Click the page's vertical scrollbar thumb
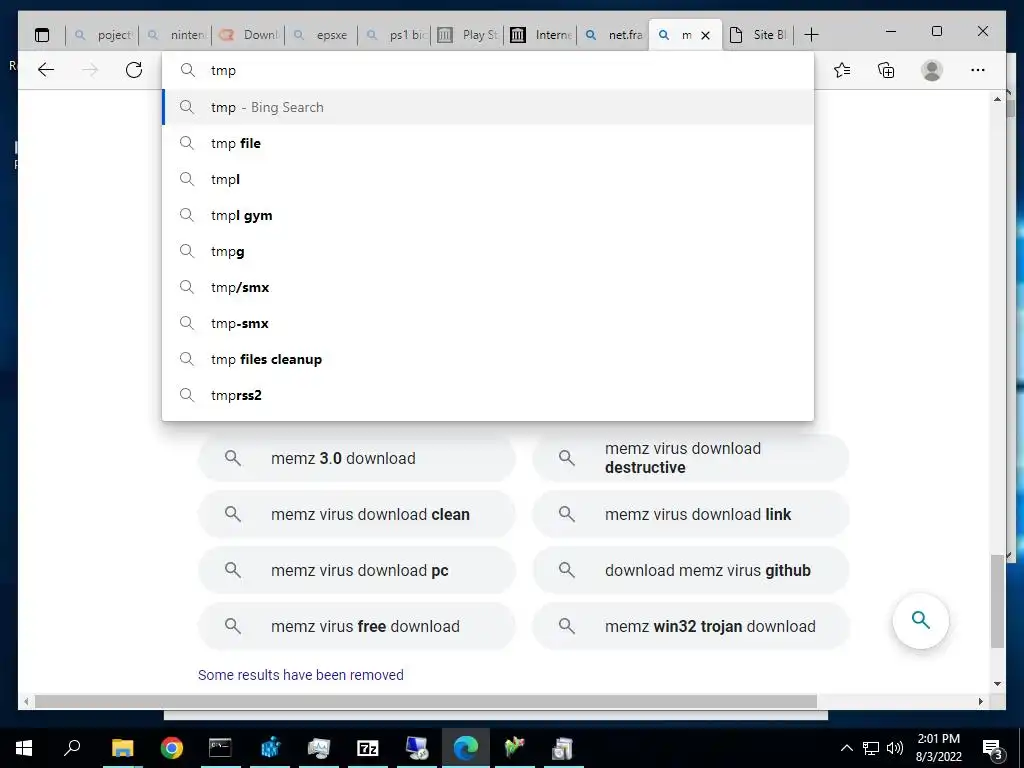Image resolution: width=1024 pixels, height=768 pixels. (x=997, y=601)
